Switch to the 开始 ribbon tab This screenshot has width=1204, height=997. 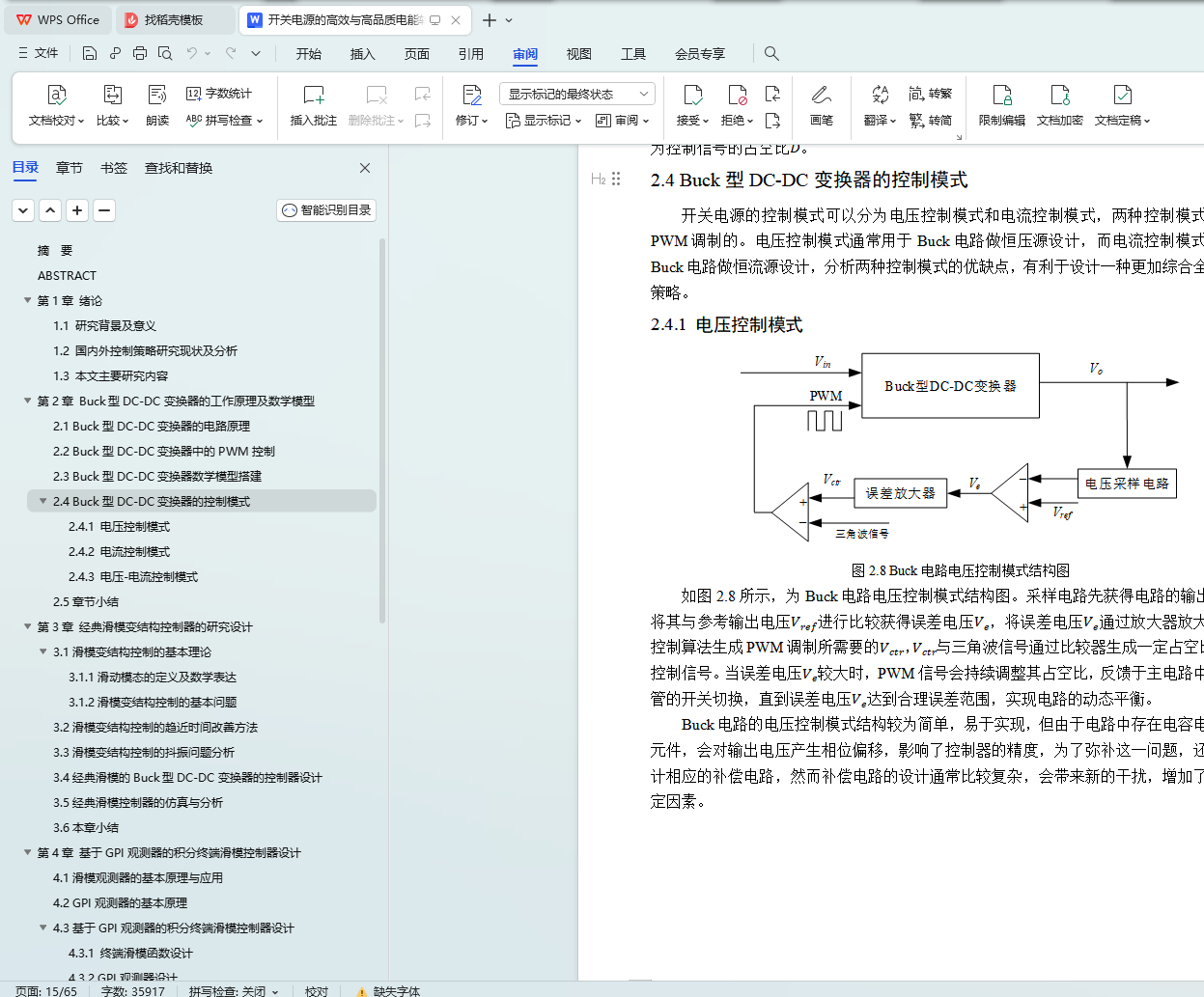(x=309, y=54)
